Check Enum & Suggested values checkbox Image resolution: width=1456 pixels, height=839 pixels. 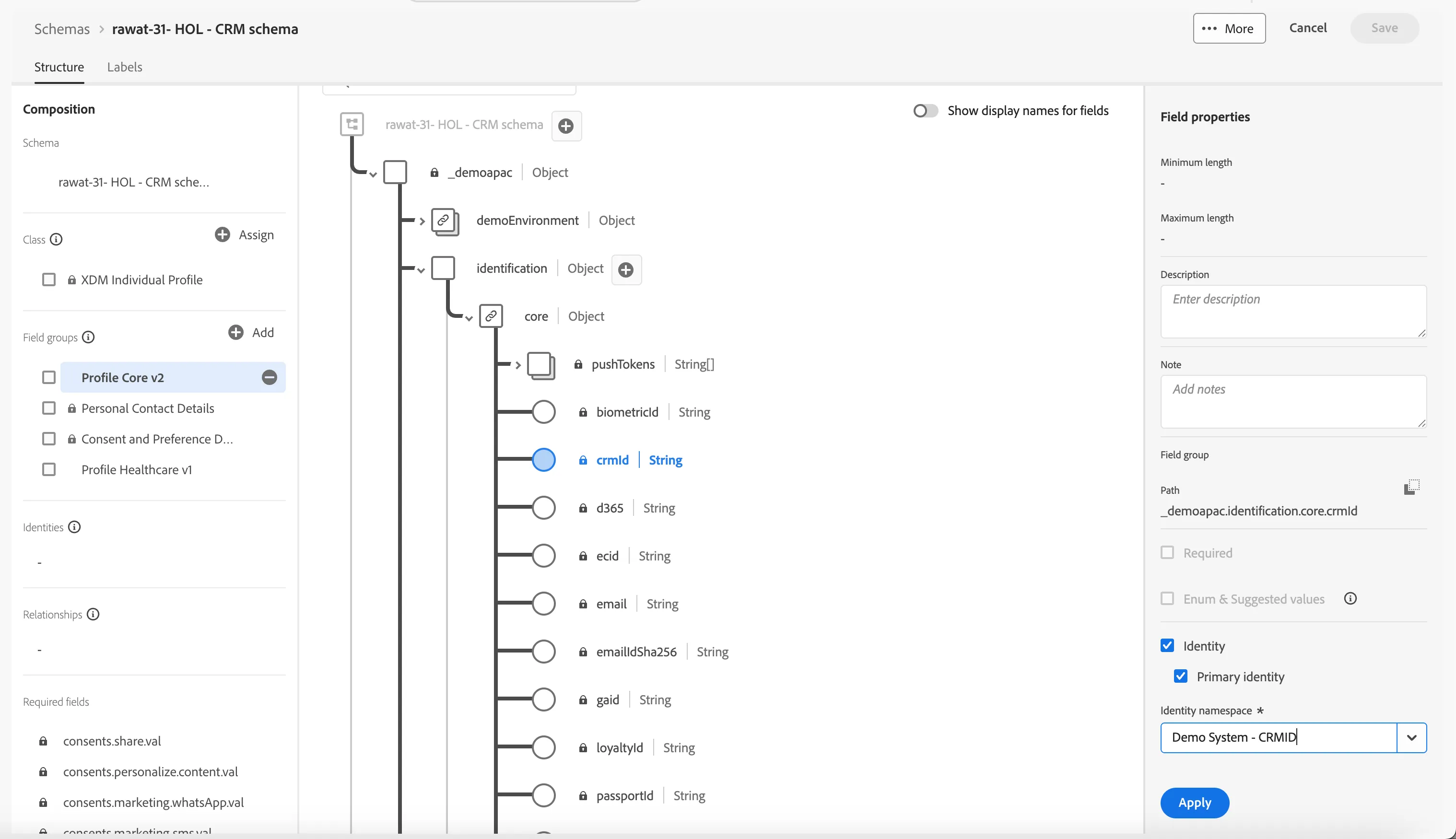click(x=1167, y=599)
